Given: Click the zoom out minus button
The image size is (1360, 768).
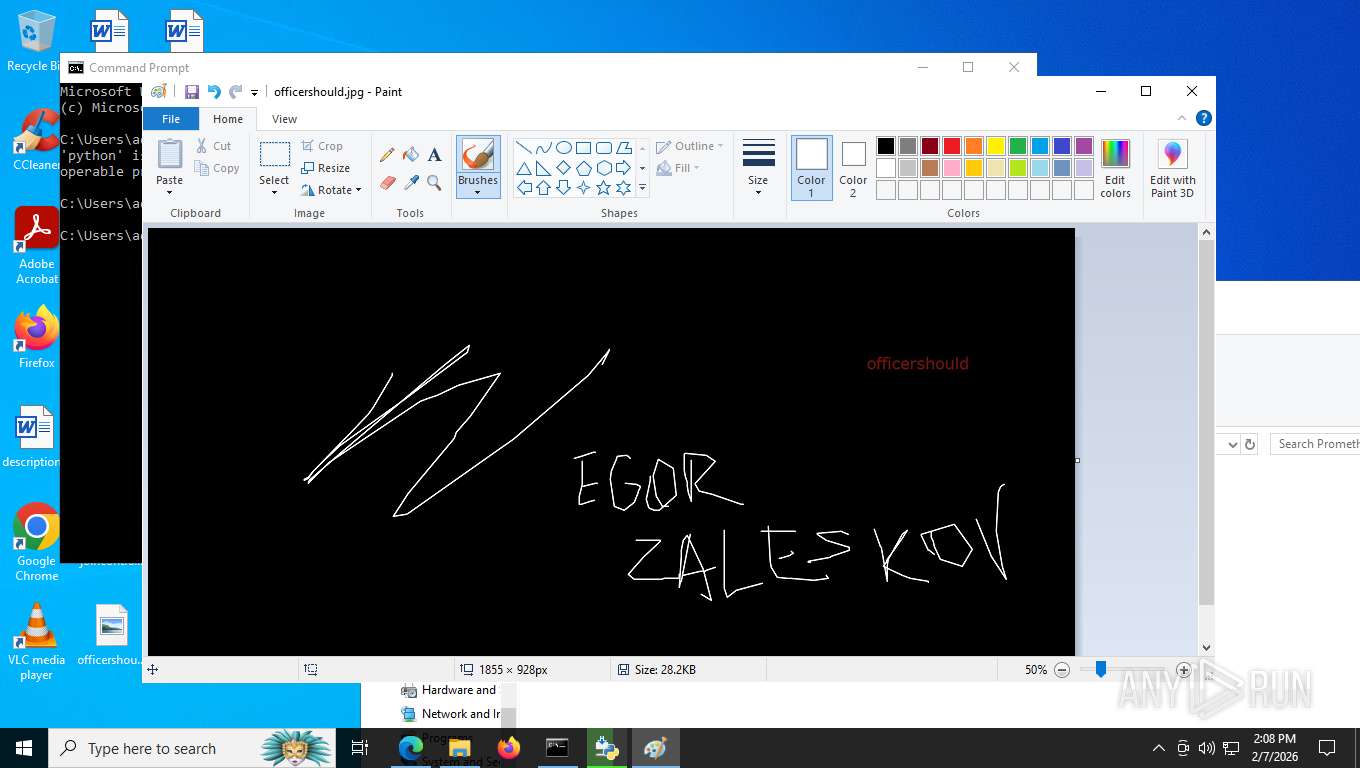Looking at the screenshot, I should coord(1063,670).
